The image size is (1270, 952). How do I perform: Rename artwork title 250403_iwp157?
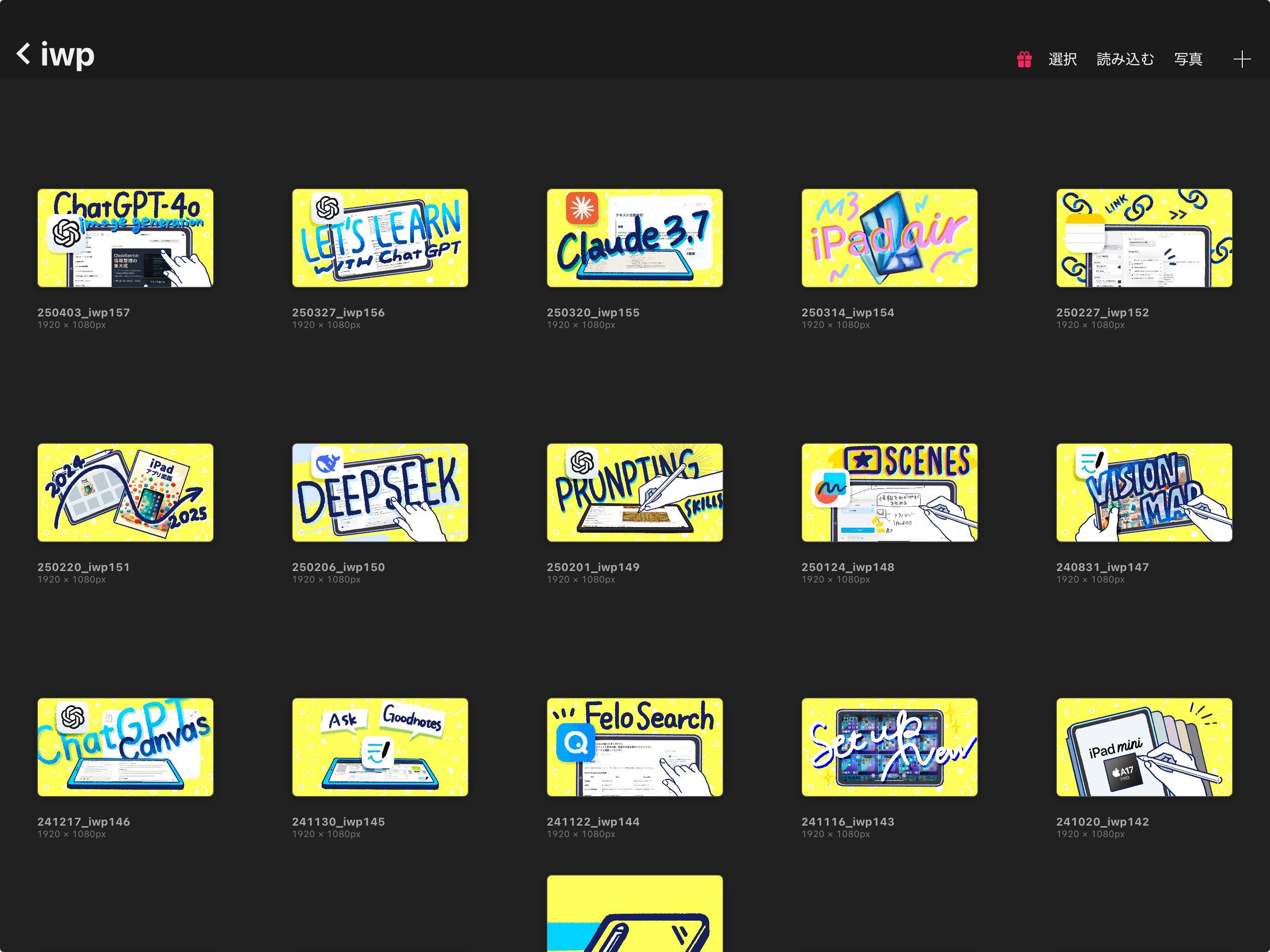(84, 313)
